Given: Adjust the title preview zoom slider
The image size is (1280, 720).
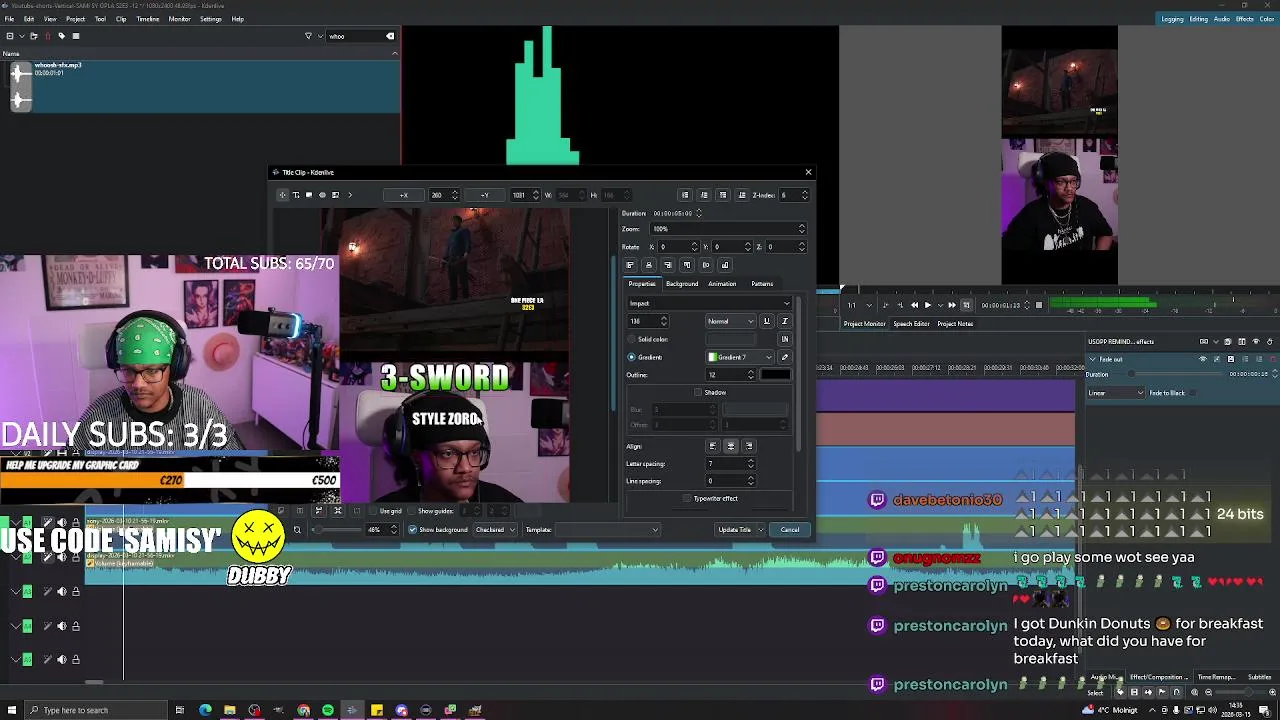Looking at the screenshot, I should [338, 530].
